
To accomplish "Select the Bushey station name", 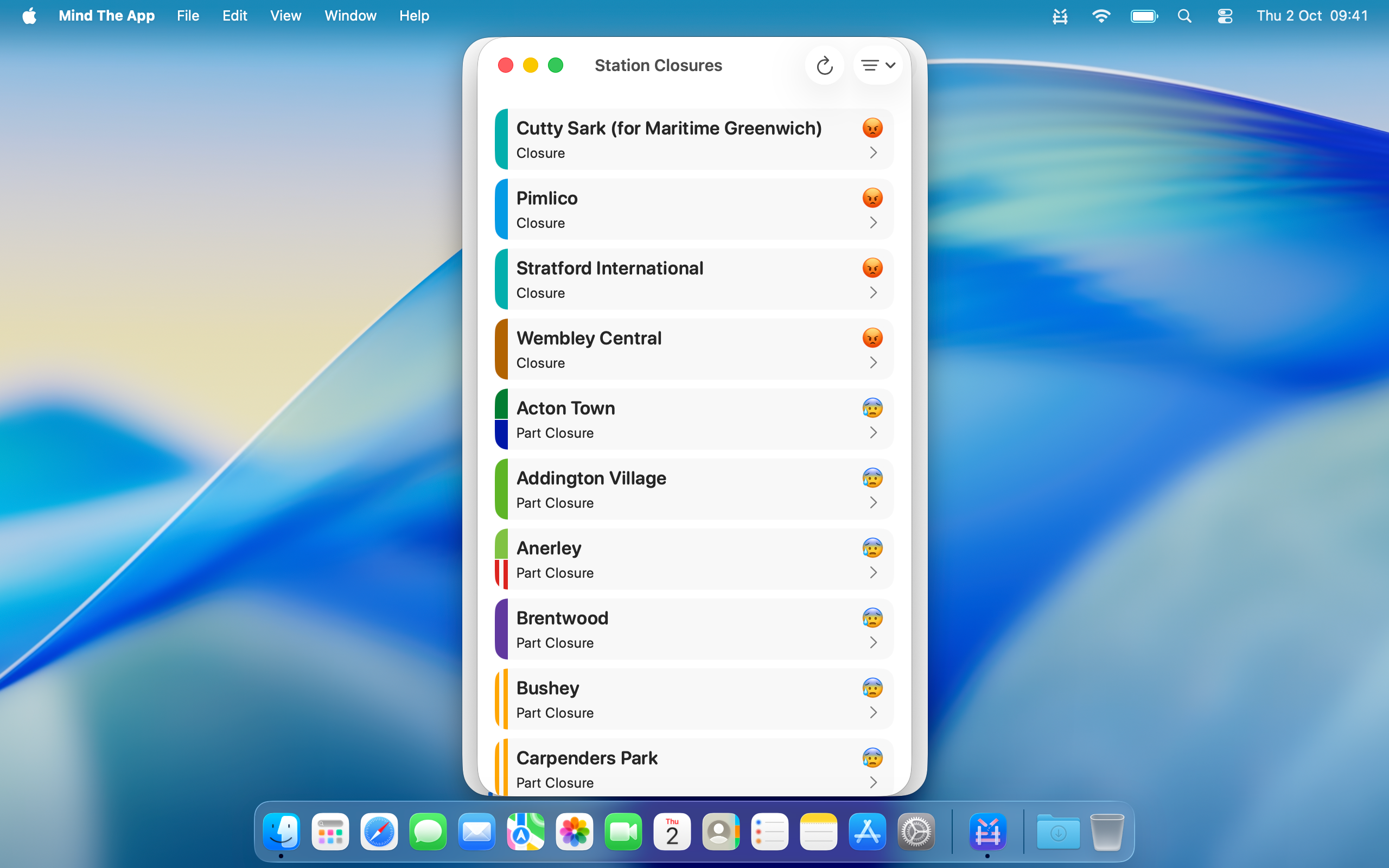I will pos(547,688).
